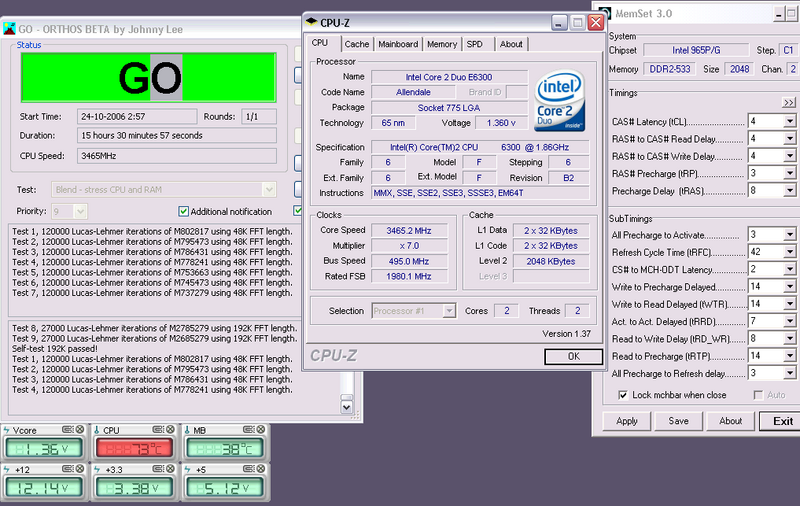
Task: Click Core Speed value 3465.2 MHz
Action: [x=409, y=231]
